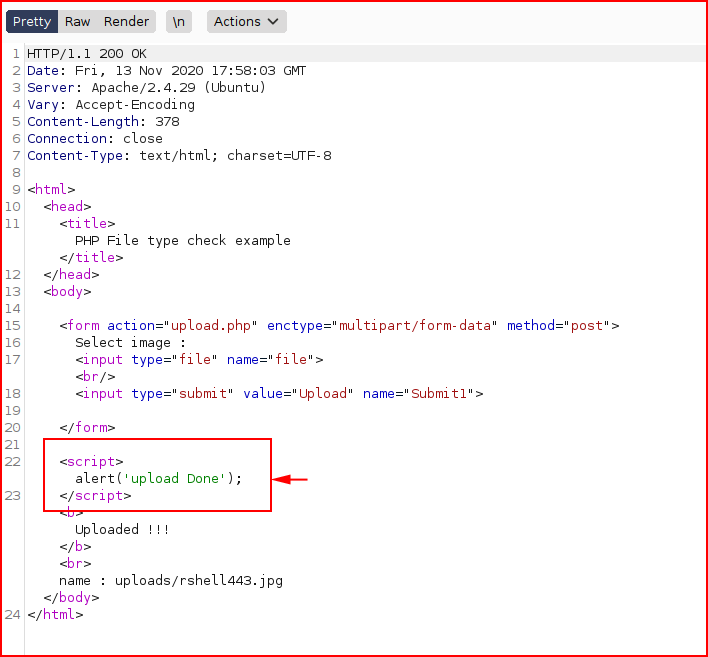The height and width of the screenshot is (657, 708).
Task: Click the Select image : text
Action: point(130,343)
